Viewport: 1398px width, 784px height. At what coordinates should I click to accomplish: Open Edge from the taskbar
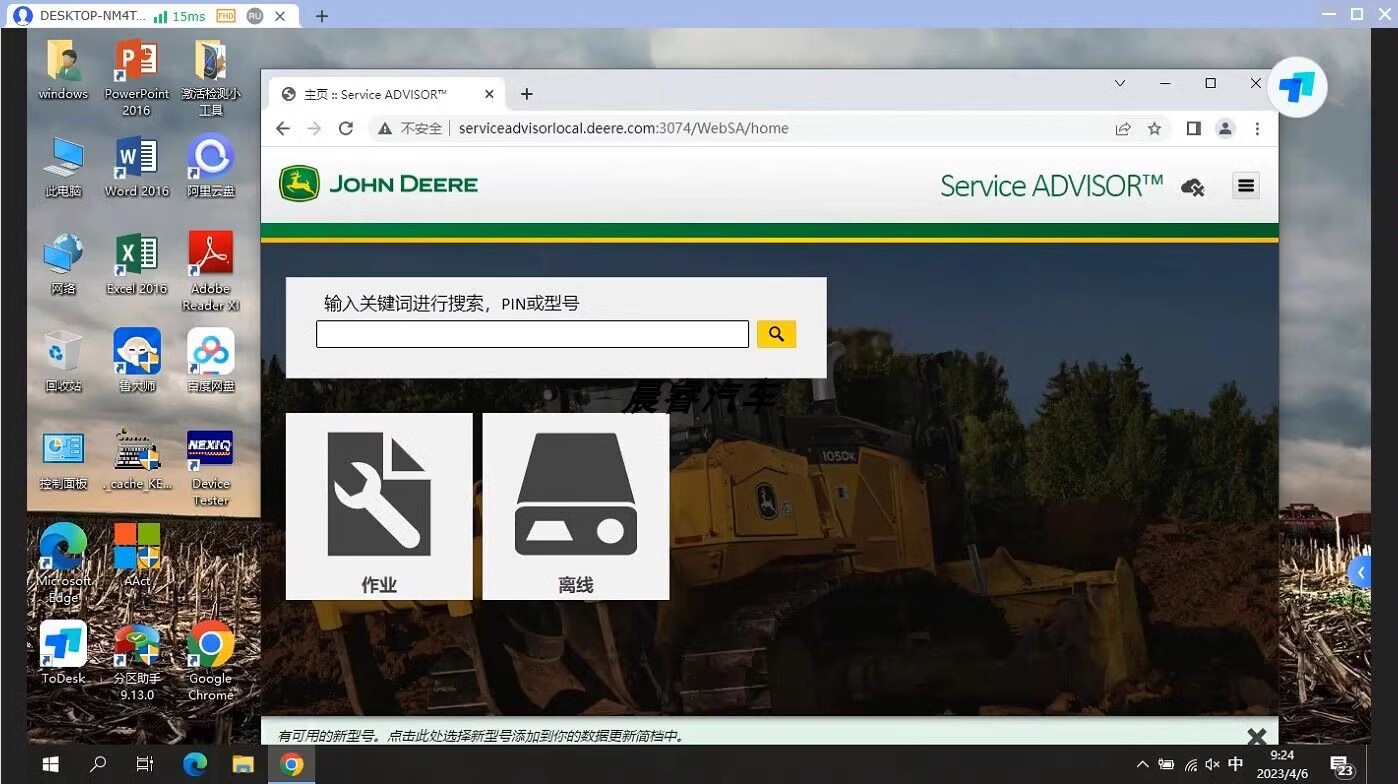coord(195,765)
